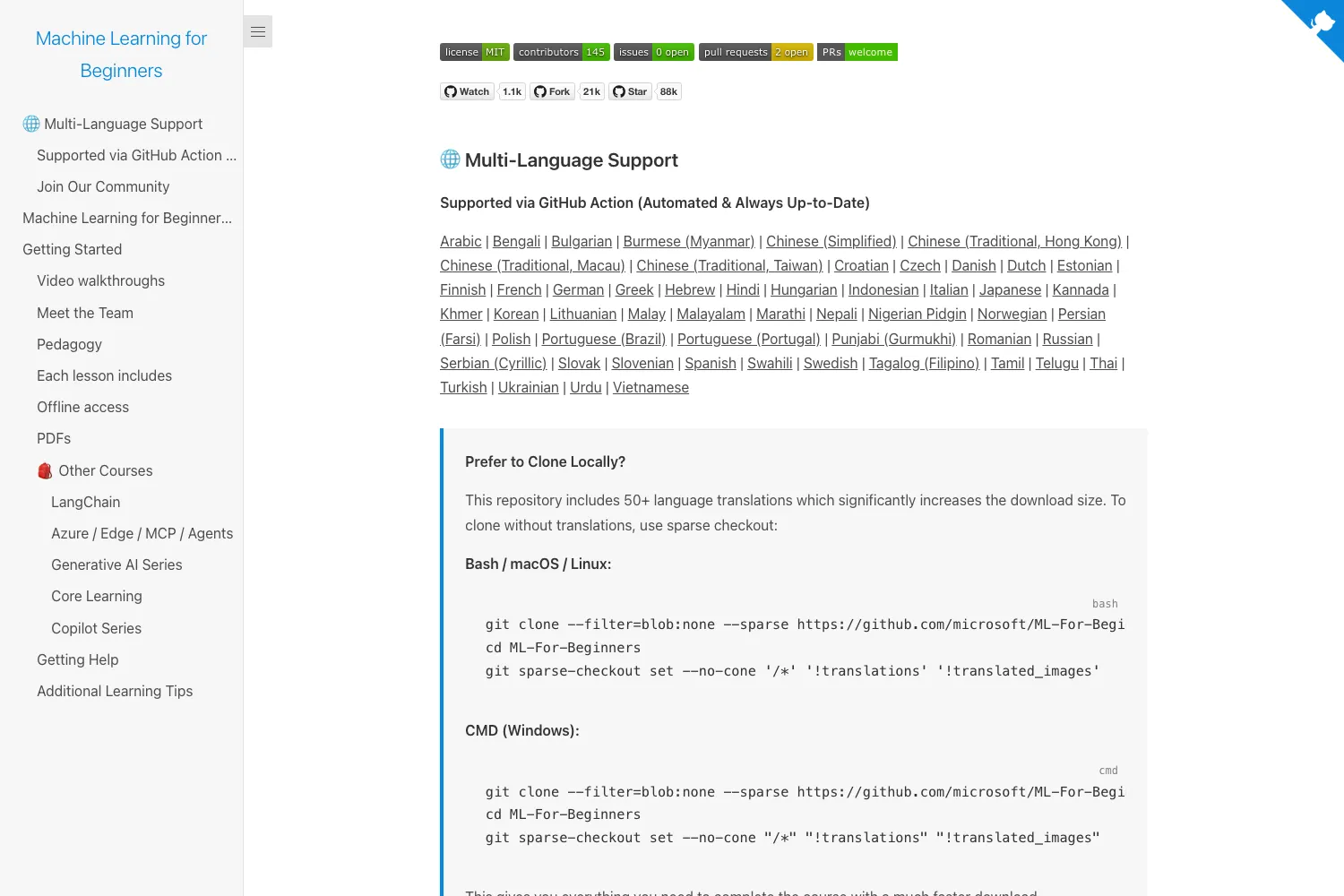This screenshot has width=1344, height=896.
Task: Open the Vietnamese translation link
Action: [650, 387]
